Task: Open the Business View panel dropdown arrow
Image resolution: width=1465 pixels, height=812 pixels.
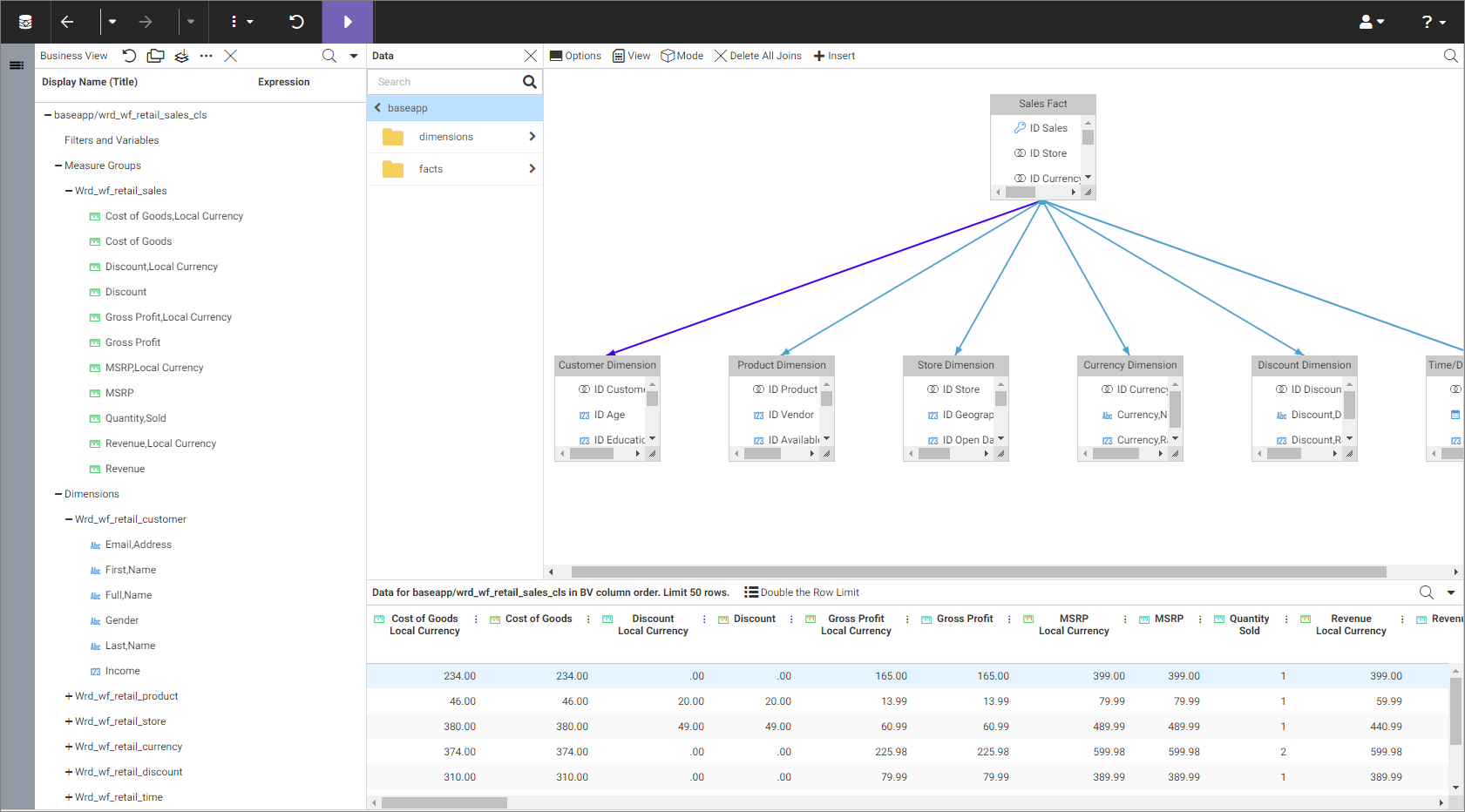Action: tap(354, 56)
